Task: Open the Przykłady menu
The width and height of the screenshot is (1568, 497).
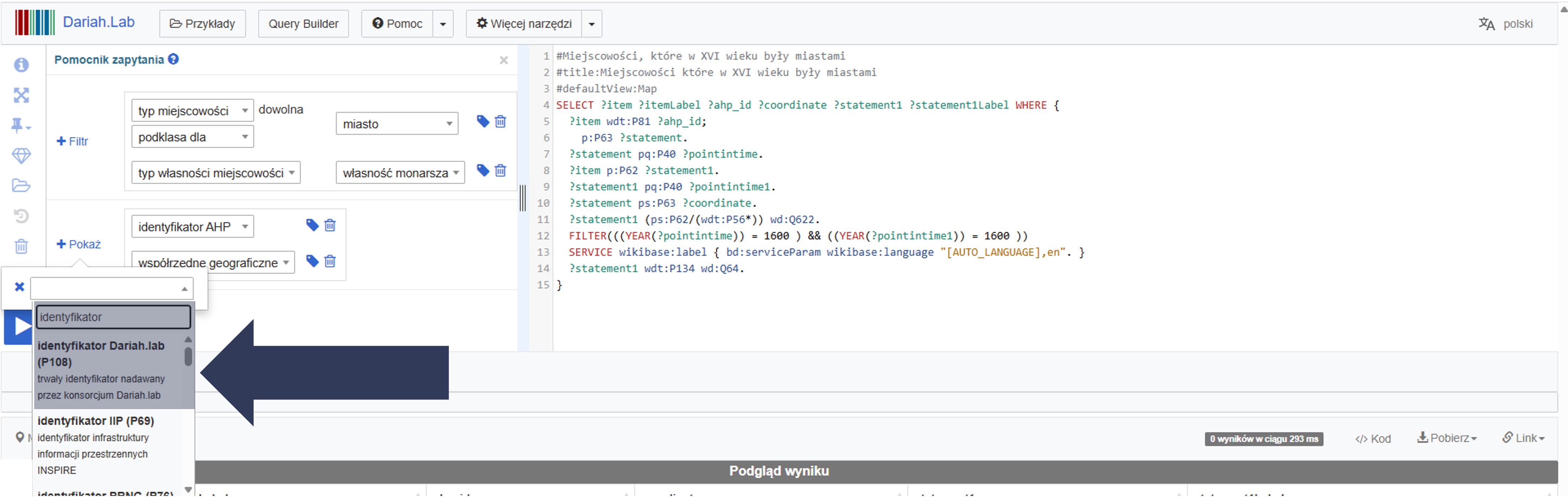Action: click(202, 24)
